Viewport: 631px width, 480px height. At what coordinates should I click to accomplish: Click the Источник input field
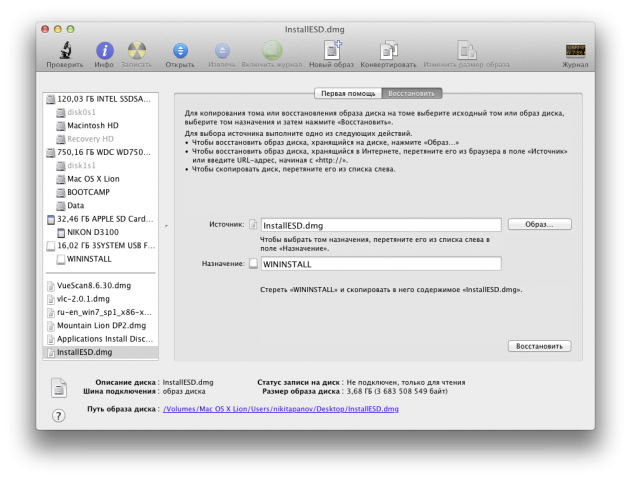(x=380, y=225)
